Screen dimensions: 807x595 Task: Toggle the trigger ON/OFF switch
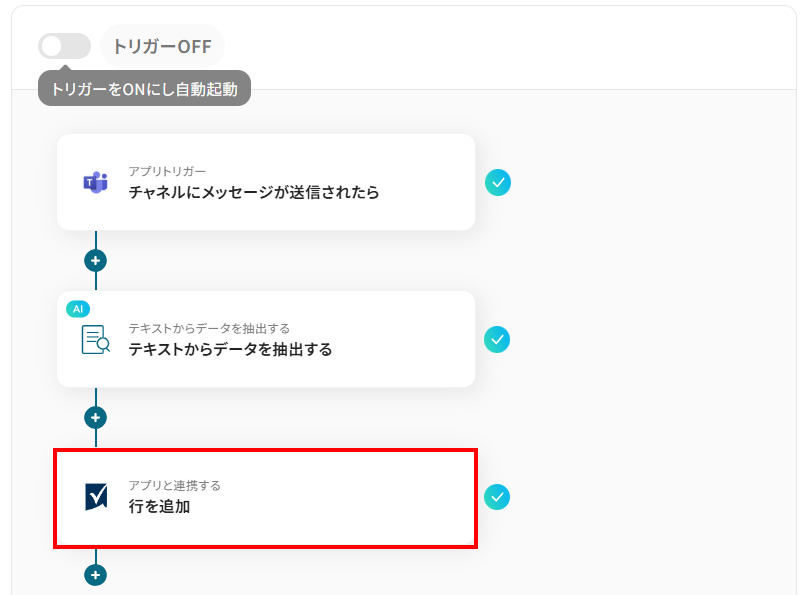(x=64, y=46)
